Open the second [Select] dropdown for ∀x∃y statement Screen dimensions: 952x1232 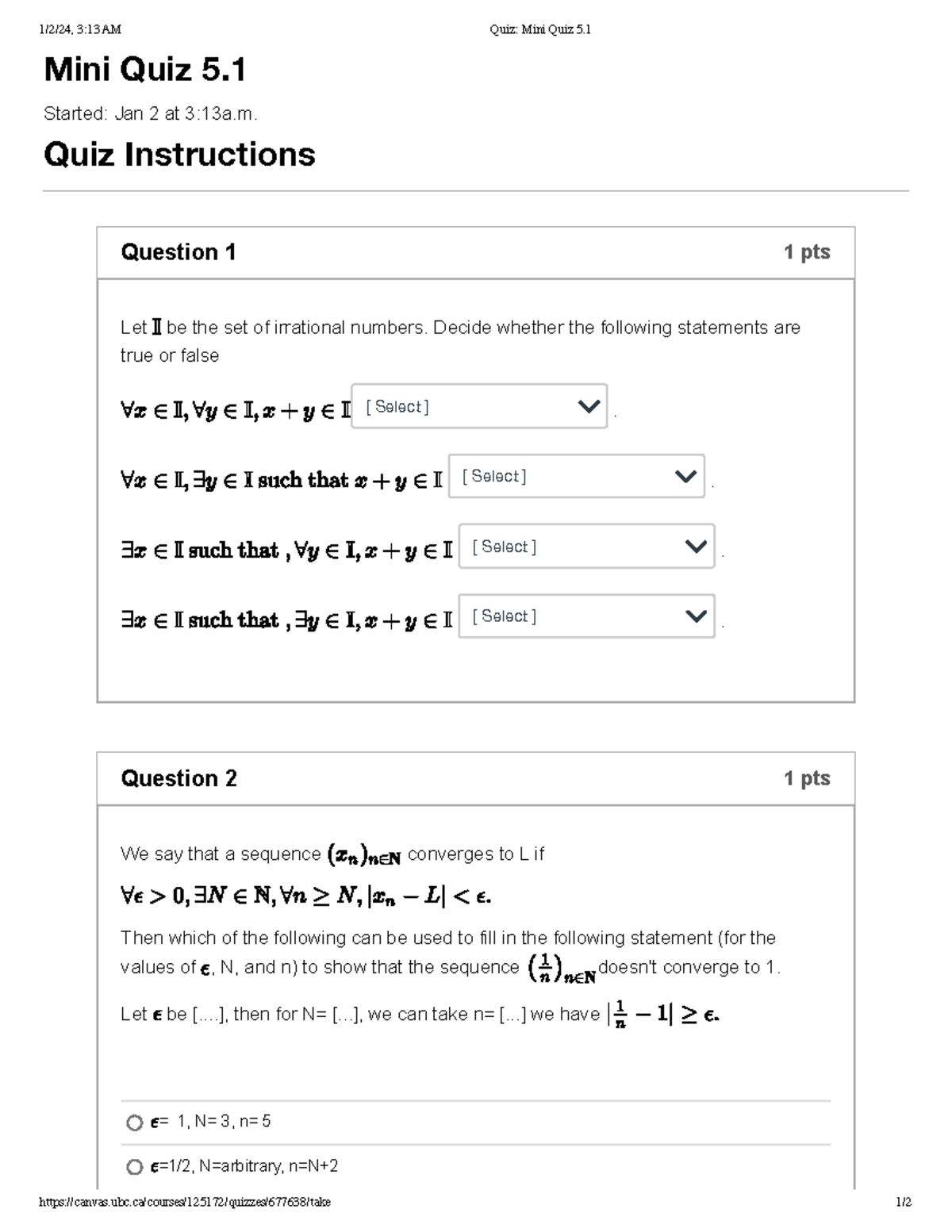[x=575, y=477]
